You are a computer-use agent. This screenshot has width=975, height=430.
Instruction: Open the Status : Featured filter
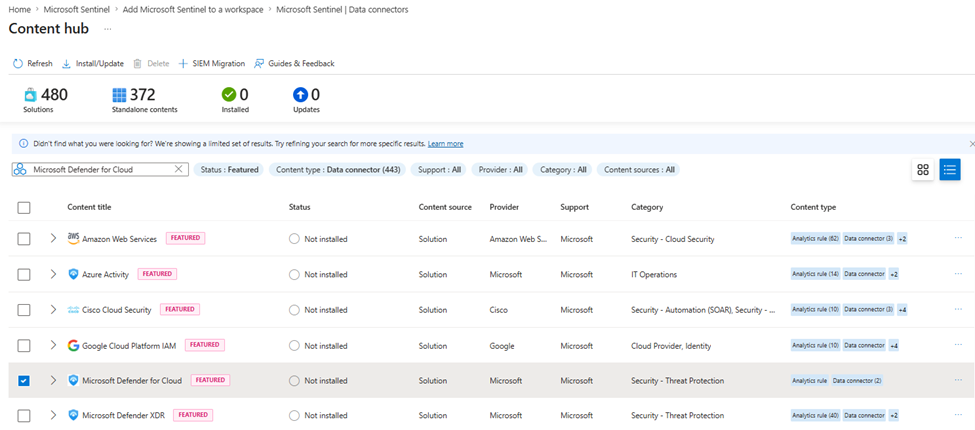(229, 169)
